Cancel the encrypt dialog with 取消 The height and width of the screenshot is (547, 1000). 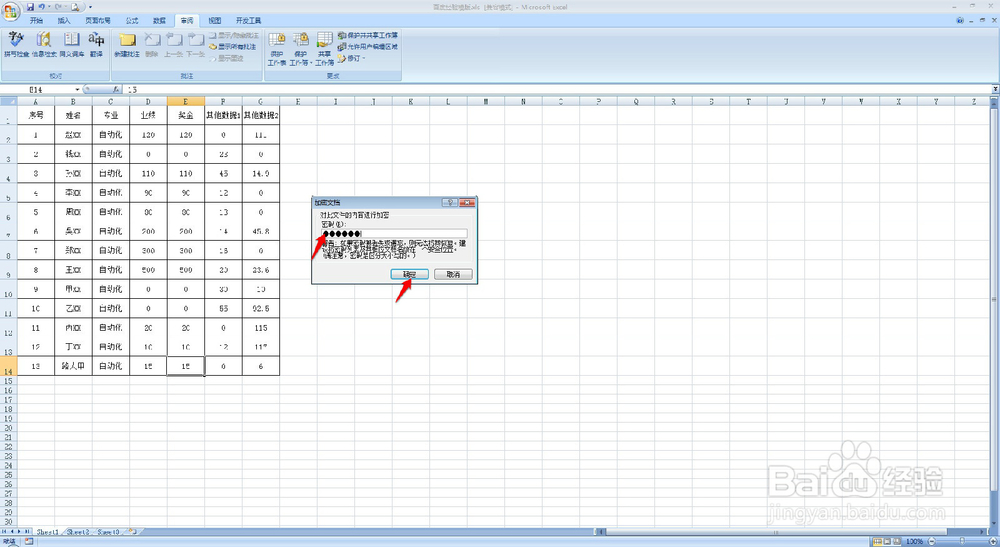[453, 274]
